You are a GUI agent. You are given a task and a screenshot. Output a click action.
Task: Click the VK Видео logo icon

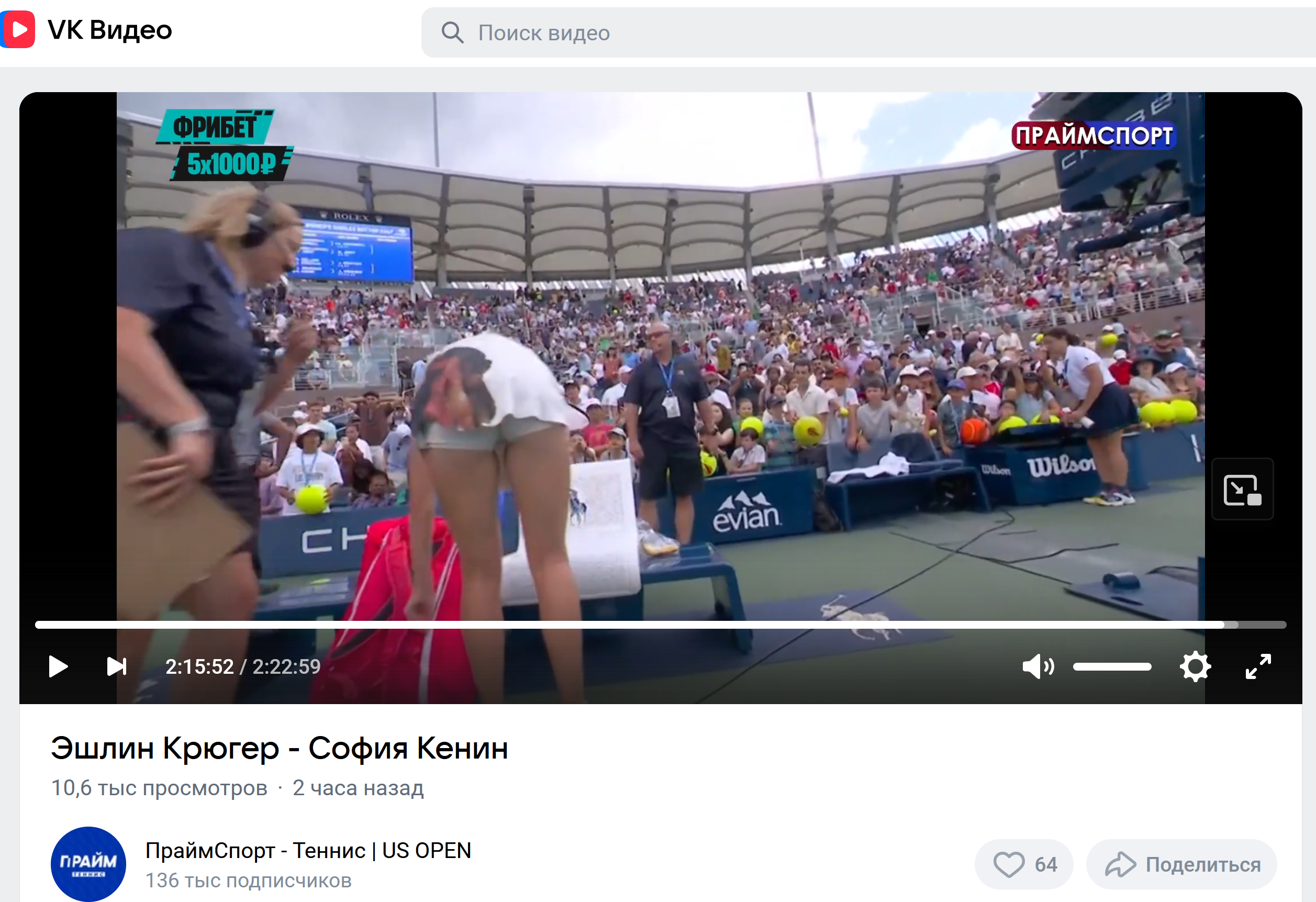[18, 29]
